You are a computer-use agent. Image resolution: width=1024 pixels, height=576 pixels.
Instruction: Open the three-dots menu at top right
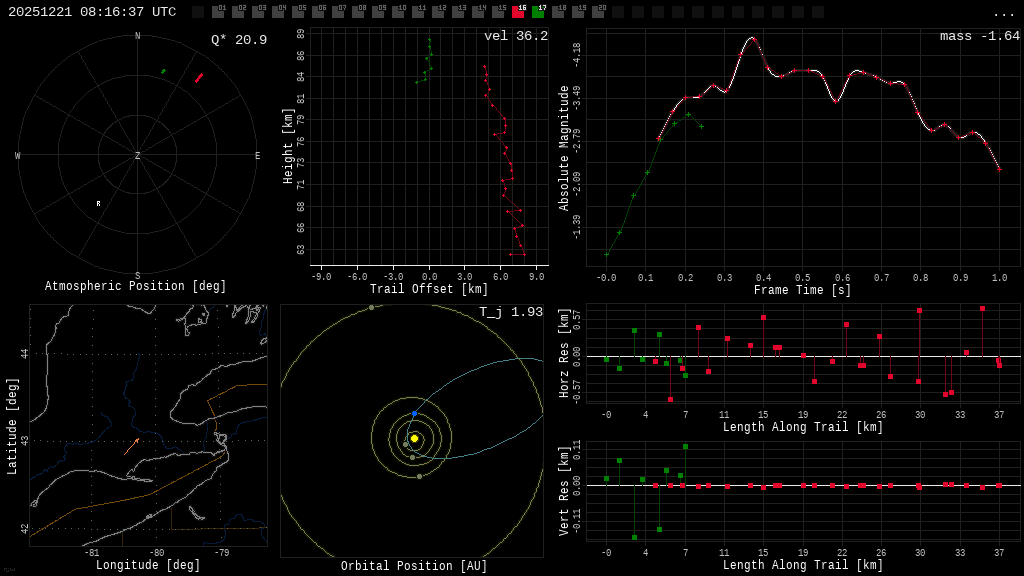pyautogui.click(x=1003, y=14)
